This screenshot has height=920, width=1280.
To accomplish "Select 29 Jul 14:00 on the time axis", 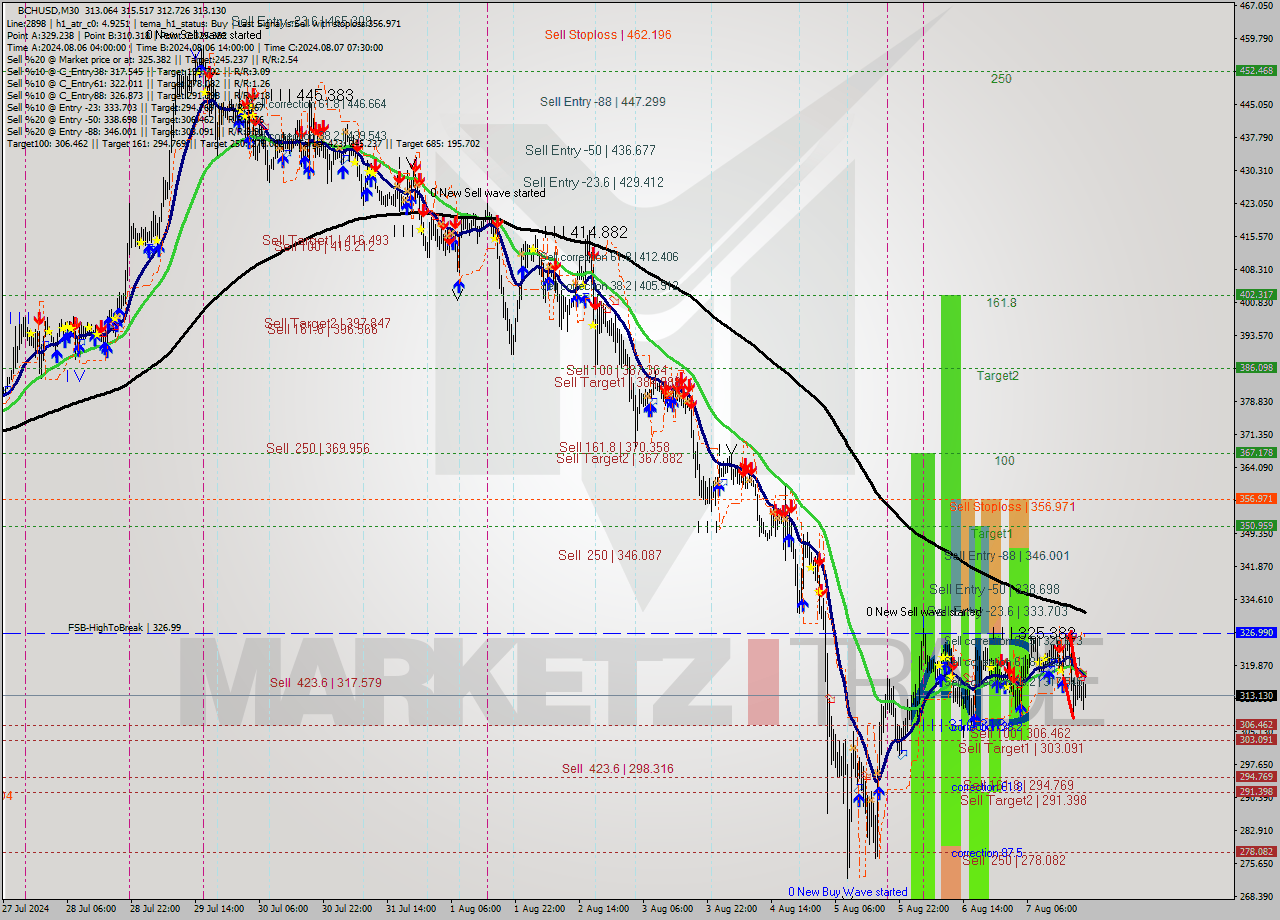I will (x=219, y=910).
